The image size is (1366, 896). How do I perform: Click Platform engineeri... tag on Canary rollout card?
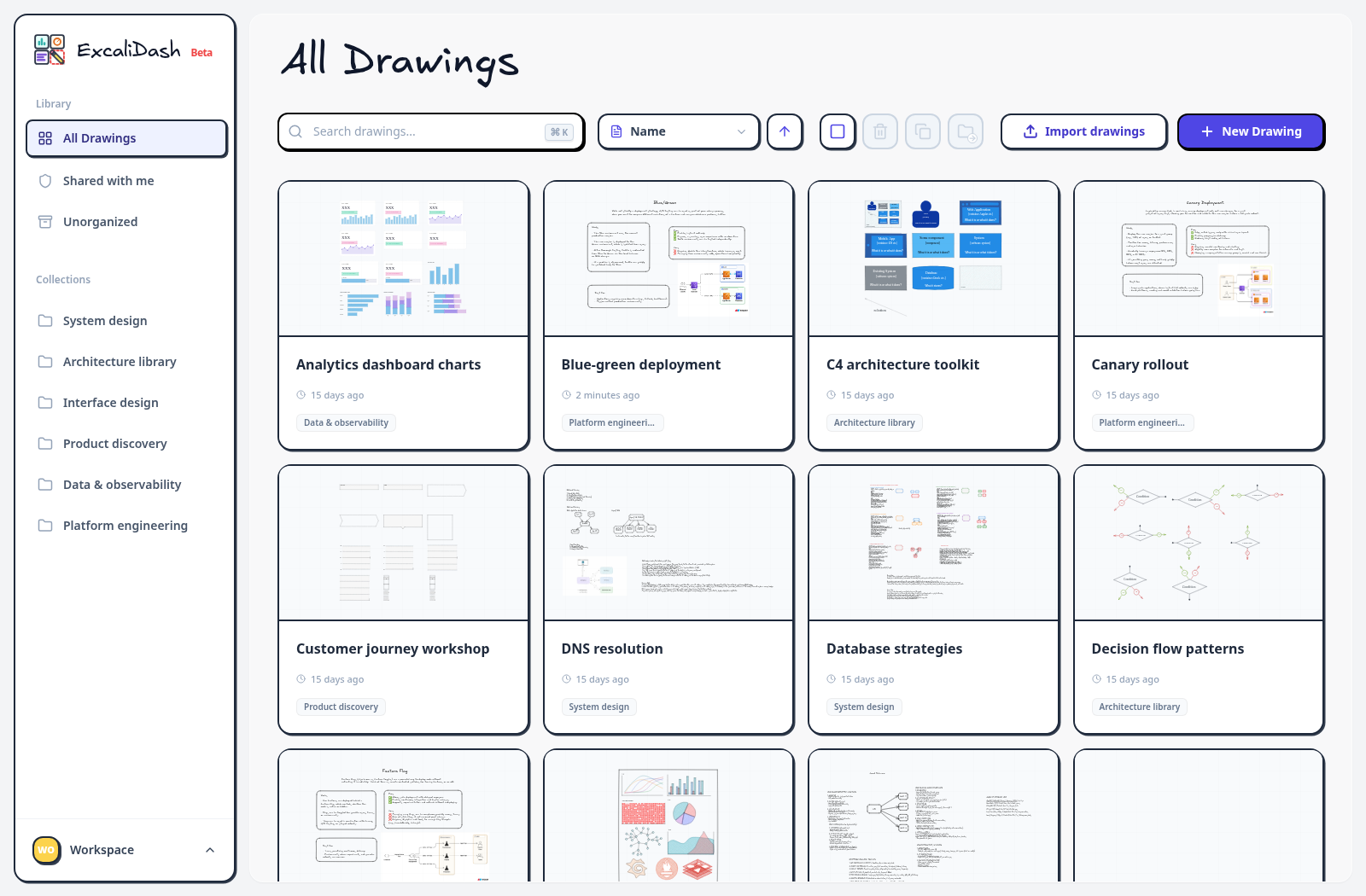coord(1141,422)
